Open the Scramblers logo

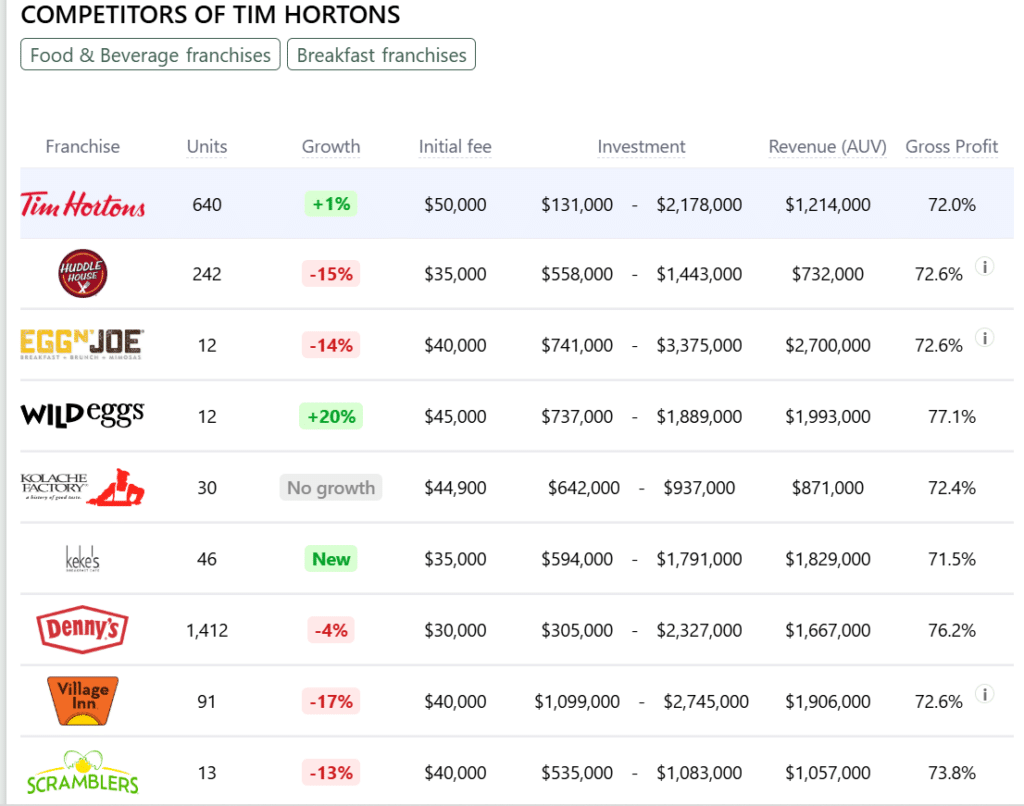coord(83,773)
